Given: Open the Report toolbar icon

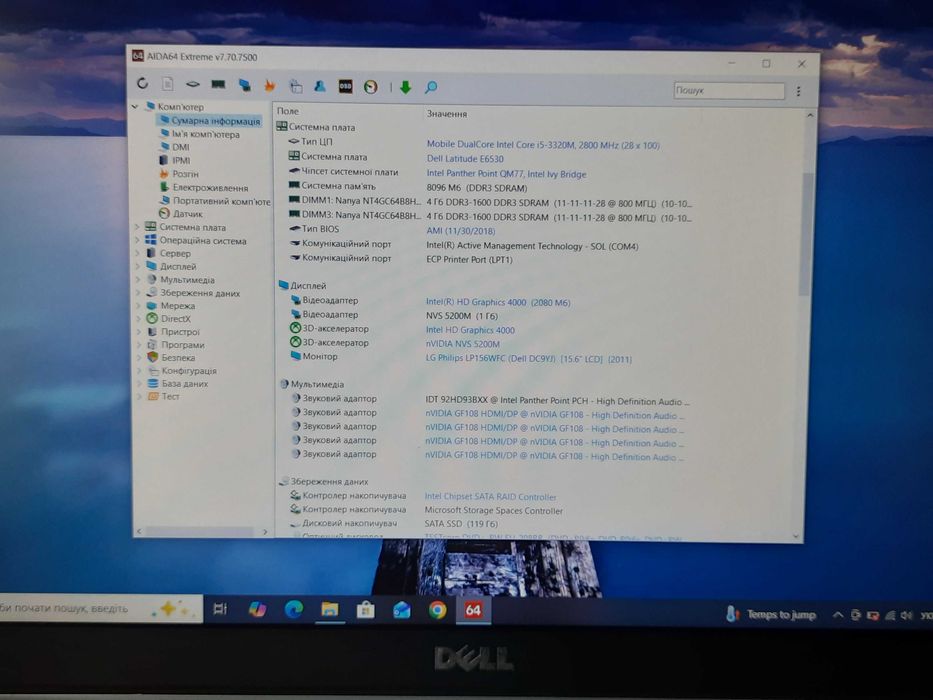Looking at the screenshot, I should pyautogui.click(x=168, y=84).
